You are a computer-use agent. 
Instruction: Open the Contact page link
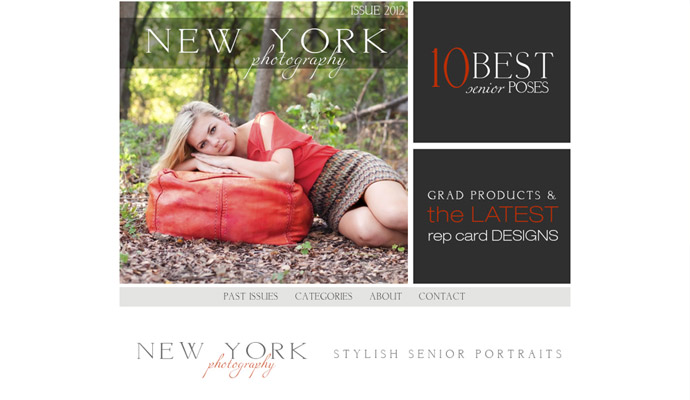click(442, 297)
